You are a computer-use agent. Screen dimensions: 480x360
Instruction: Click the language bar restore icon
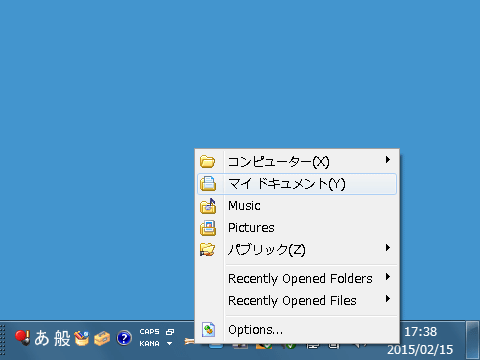170,332
